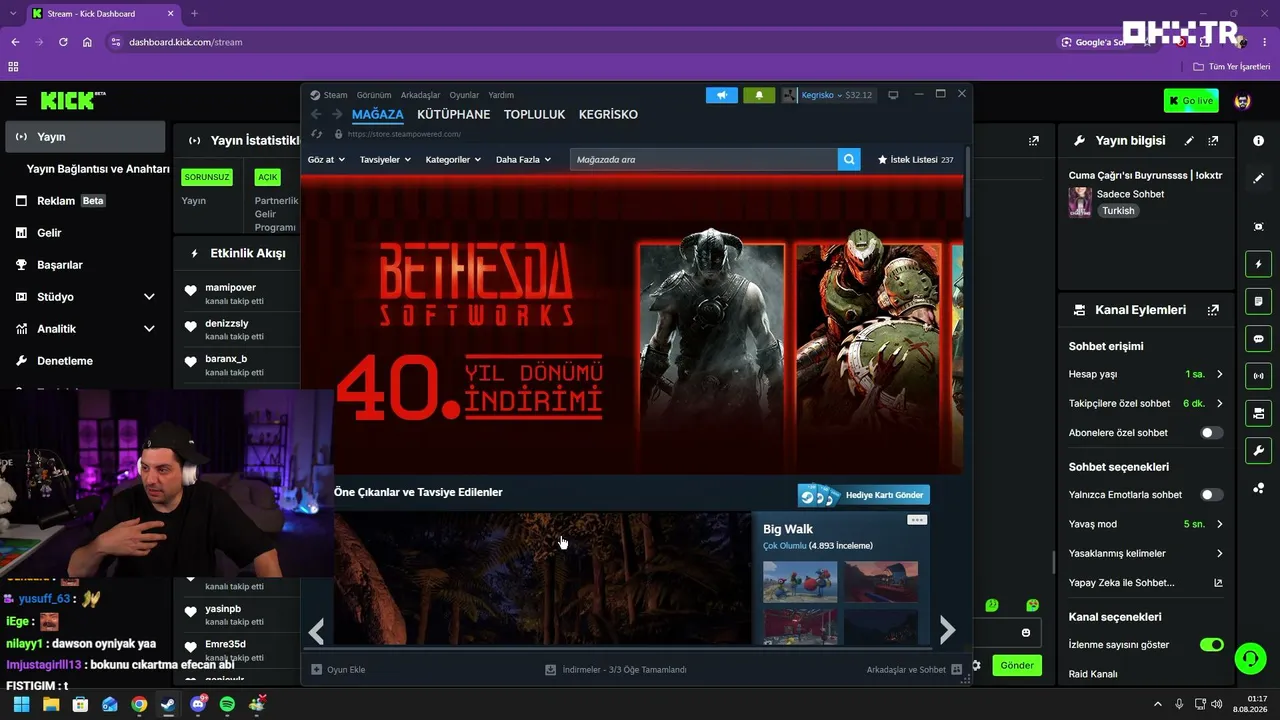Open Yasaklanmış kelimeler chevron
Viewport: 1280px width, 720px height.
pos(1219,553)
